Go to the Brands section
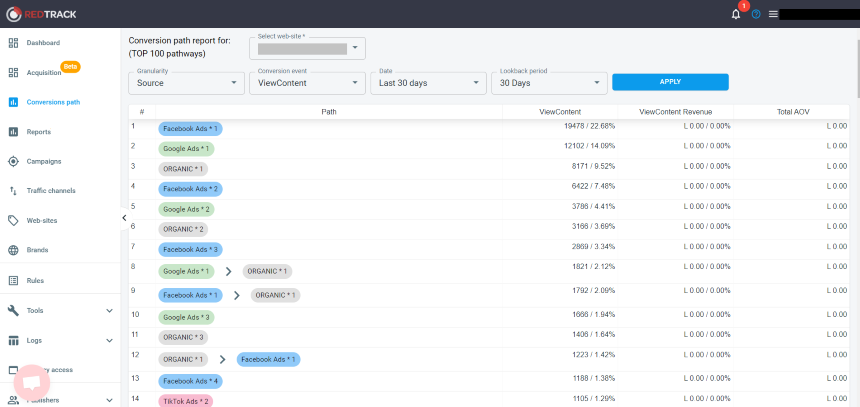The image size is (860, 407). coord(37,250)
